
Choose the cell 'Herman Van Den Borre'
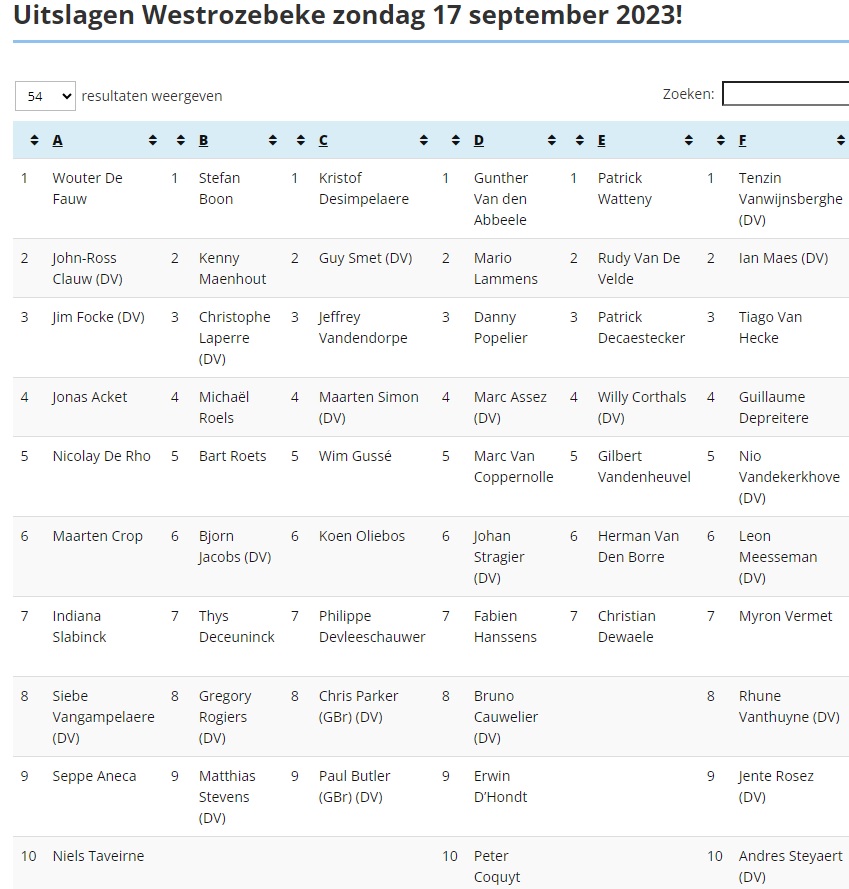638,546
